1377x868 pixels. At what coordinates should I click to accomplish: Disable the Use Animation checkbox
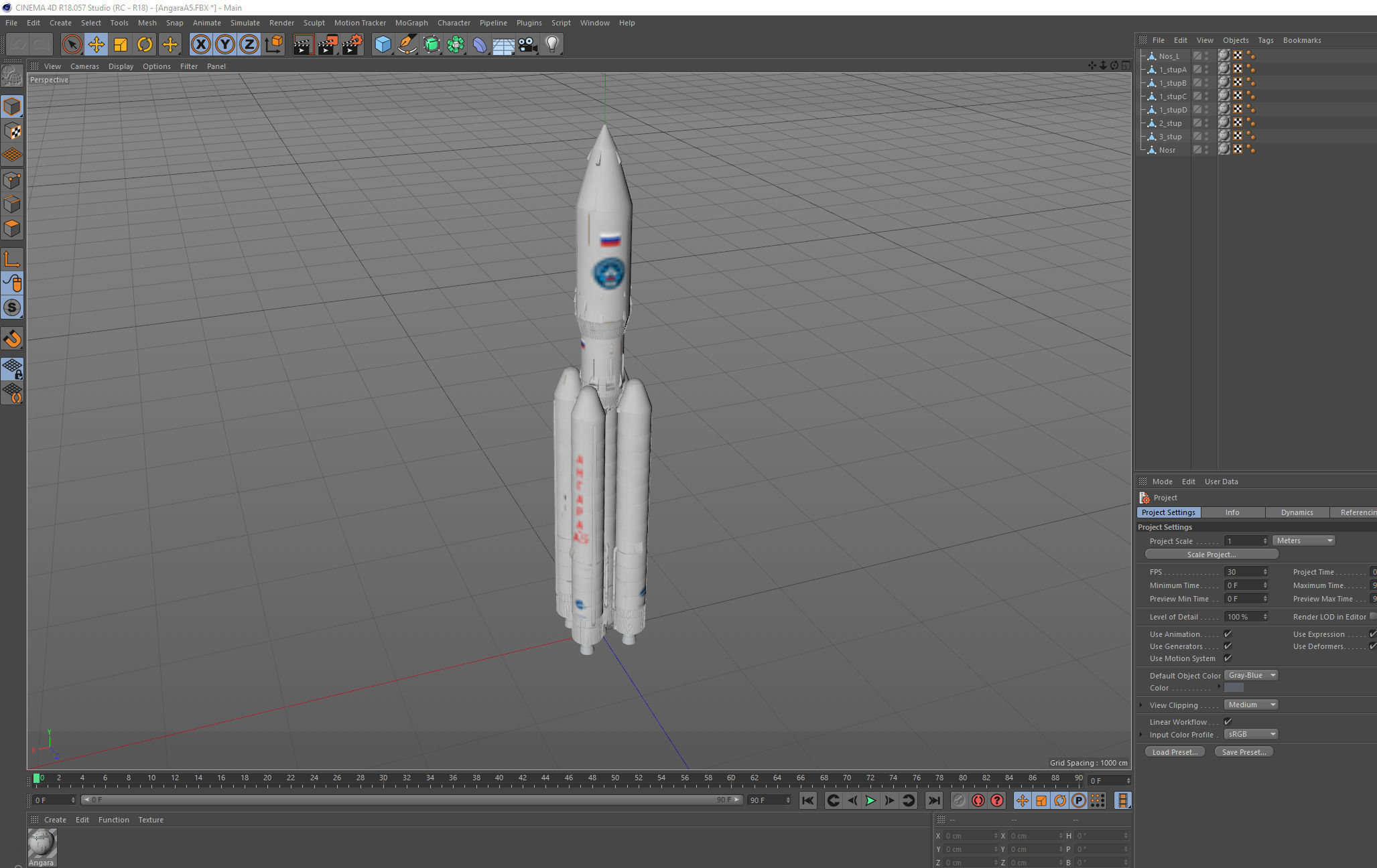1228,634
